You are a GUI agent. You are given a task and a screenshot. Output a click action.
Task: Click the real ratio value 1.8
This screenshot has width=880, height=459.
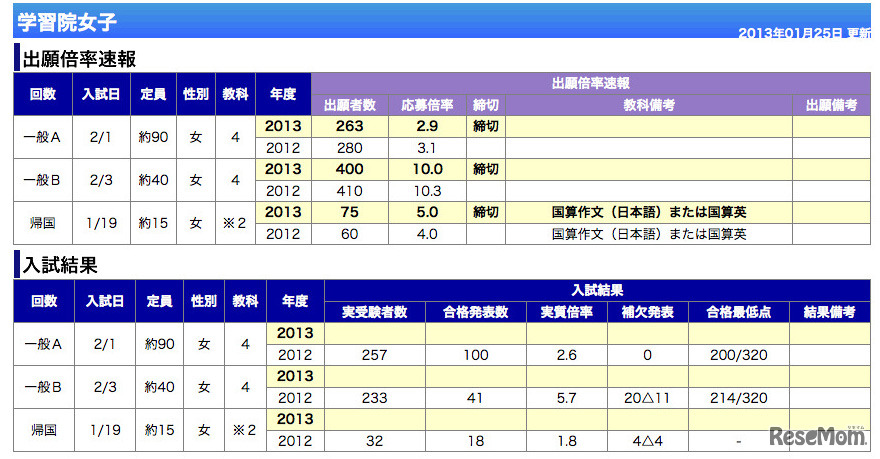(x=566, y=441)
